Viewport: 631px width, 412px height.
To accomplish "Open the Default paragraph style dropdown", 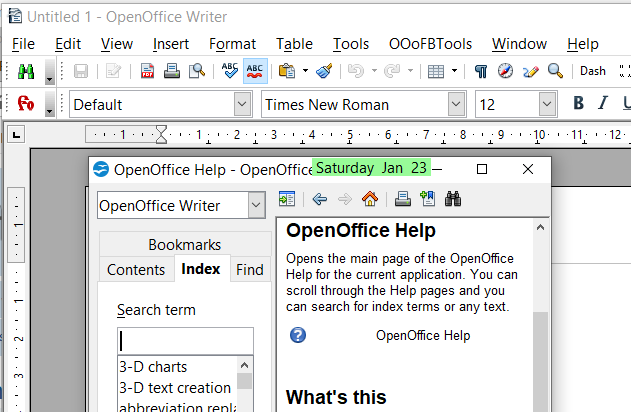I will click(x=242, y=104).
